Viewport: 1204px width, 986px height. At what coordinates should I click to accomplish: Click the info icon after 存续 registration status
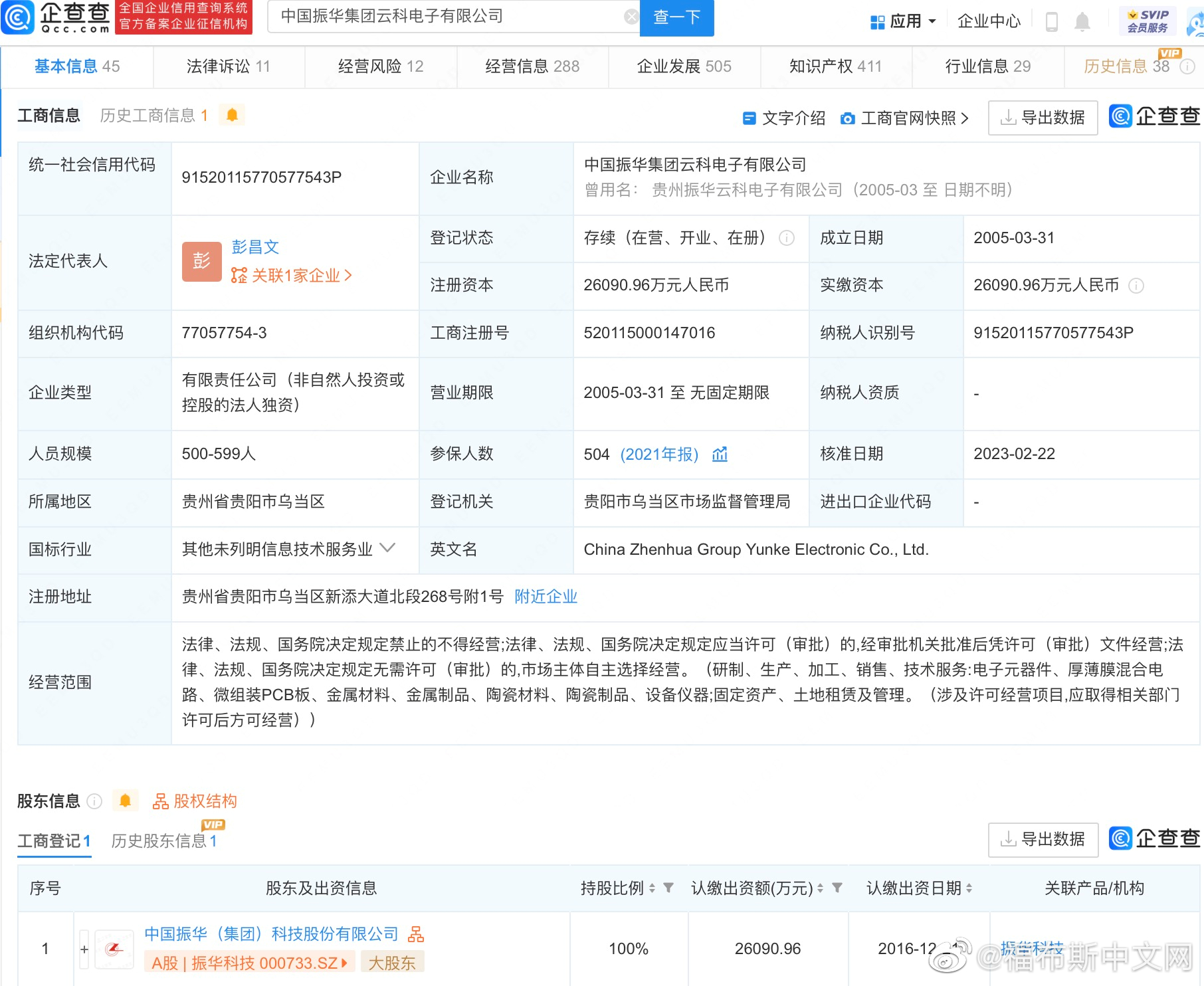787,238
